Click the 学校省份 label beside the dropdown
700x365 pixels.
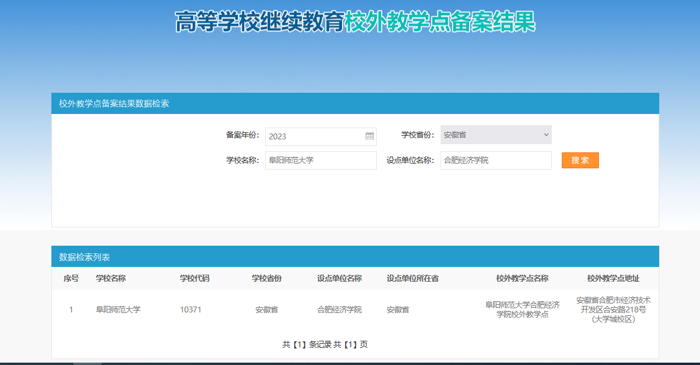[x=417, y=135]
